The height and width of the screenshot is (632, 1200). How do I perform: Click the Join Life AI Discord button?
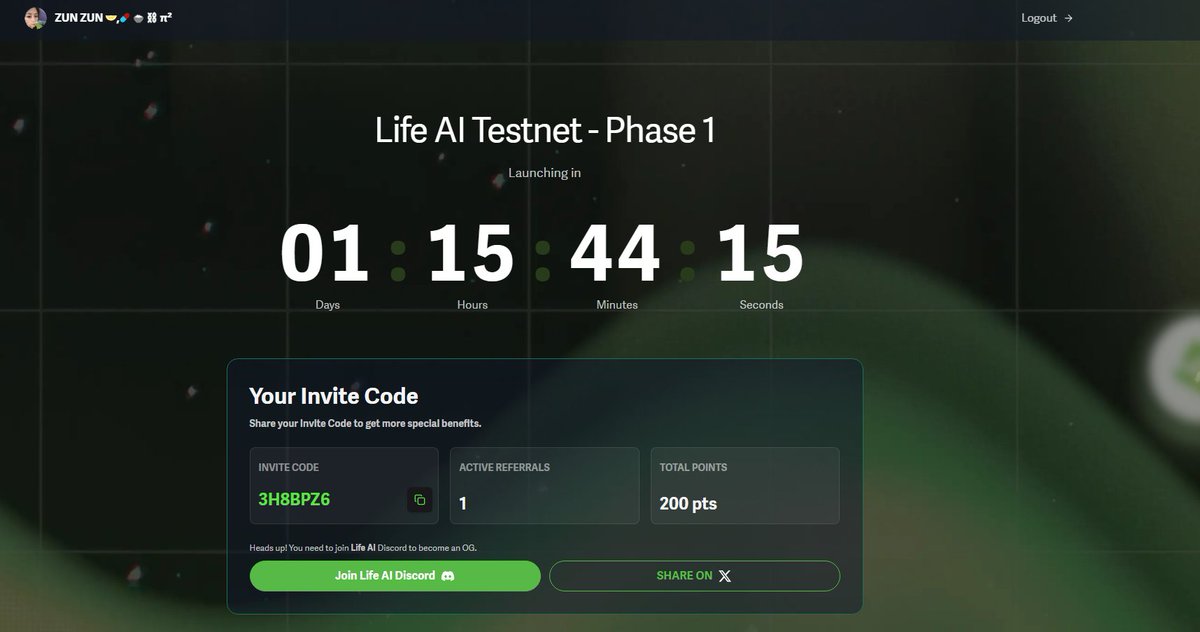[394, 575]
